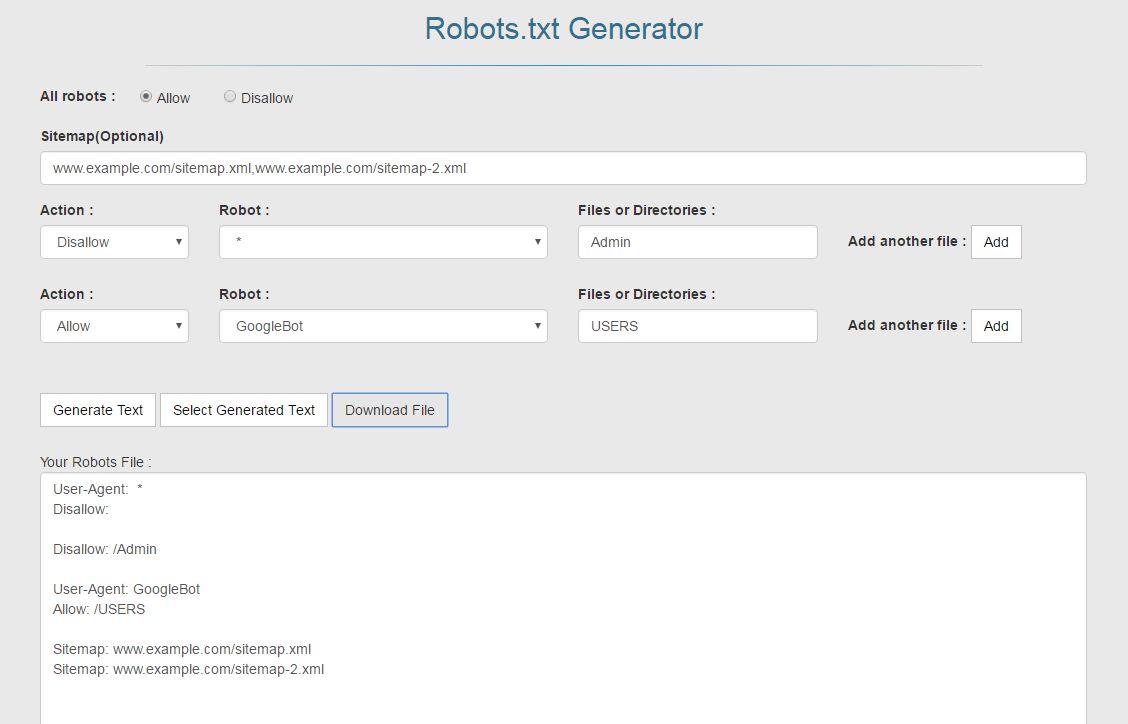Screen dimensions: 1128x724
Task: Click the 'Sitemap: www.example.com/sitemap-2.xml' output line
Action: pyautogui.click(x=188, y=669)
